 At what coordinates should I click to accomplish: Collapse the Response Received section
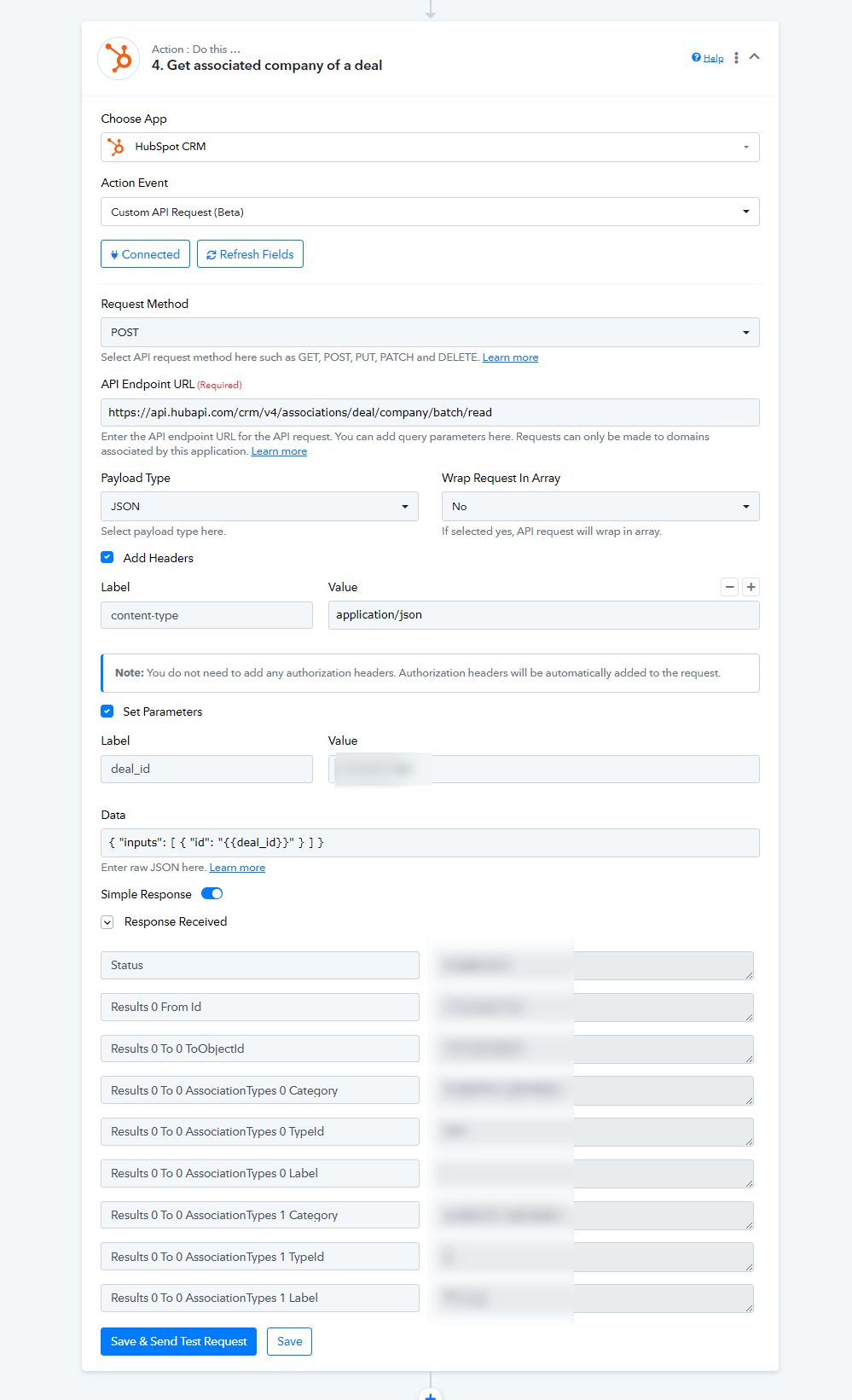[x=107, y=922]
